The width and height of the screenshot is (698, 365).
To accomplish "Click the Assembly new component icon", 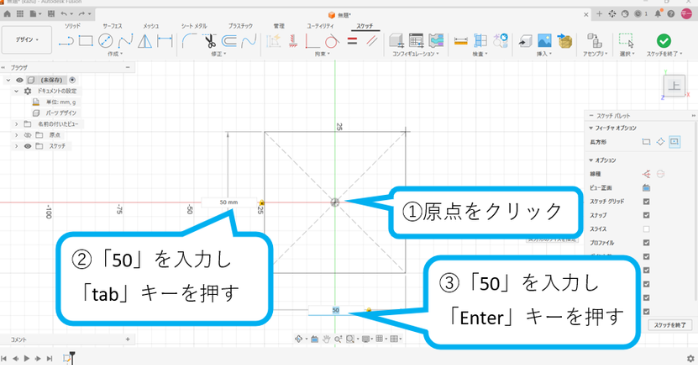I will pos(594,41).
